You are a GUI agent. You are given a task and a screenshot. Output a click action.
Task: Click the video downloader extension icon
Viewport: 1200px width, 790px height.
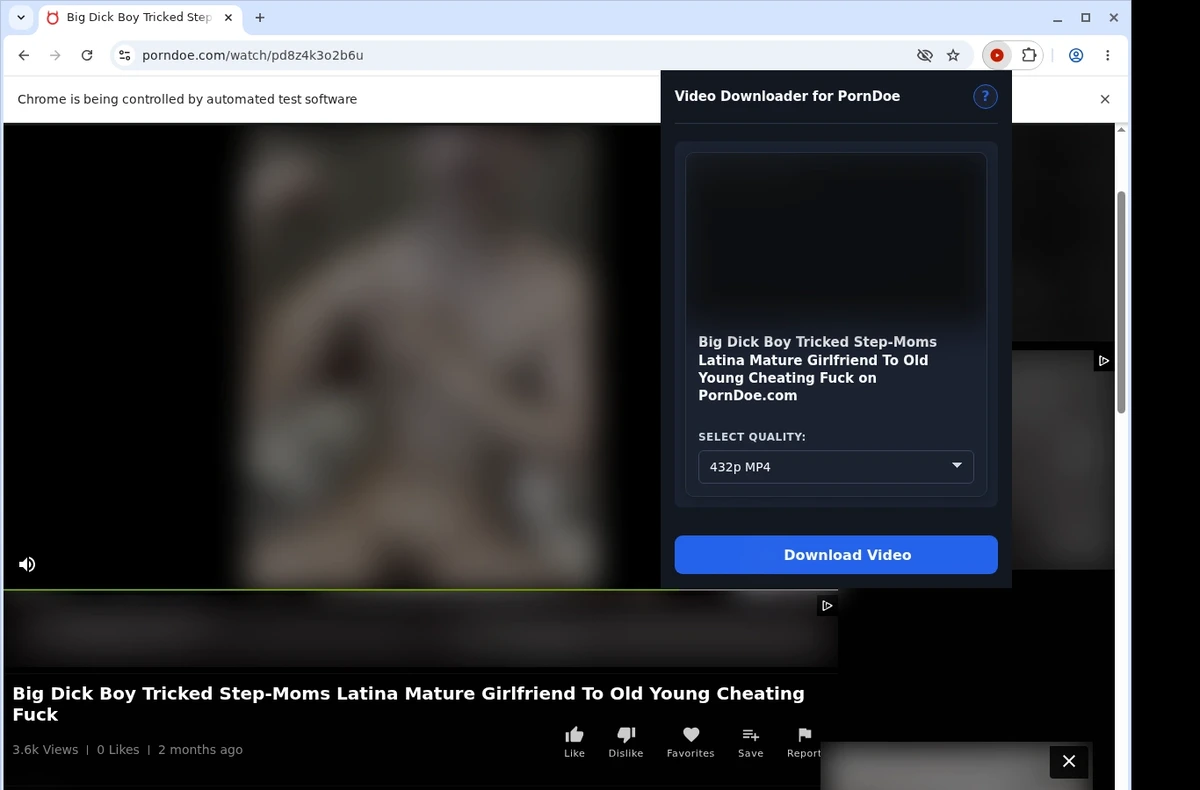tap(996, 56)
